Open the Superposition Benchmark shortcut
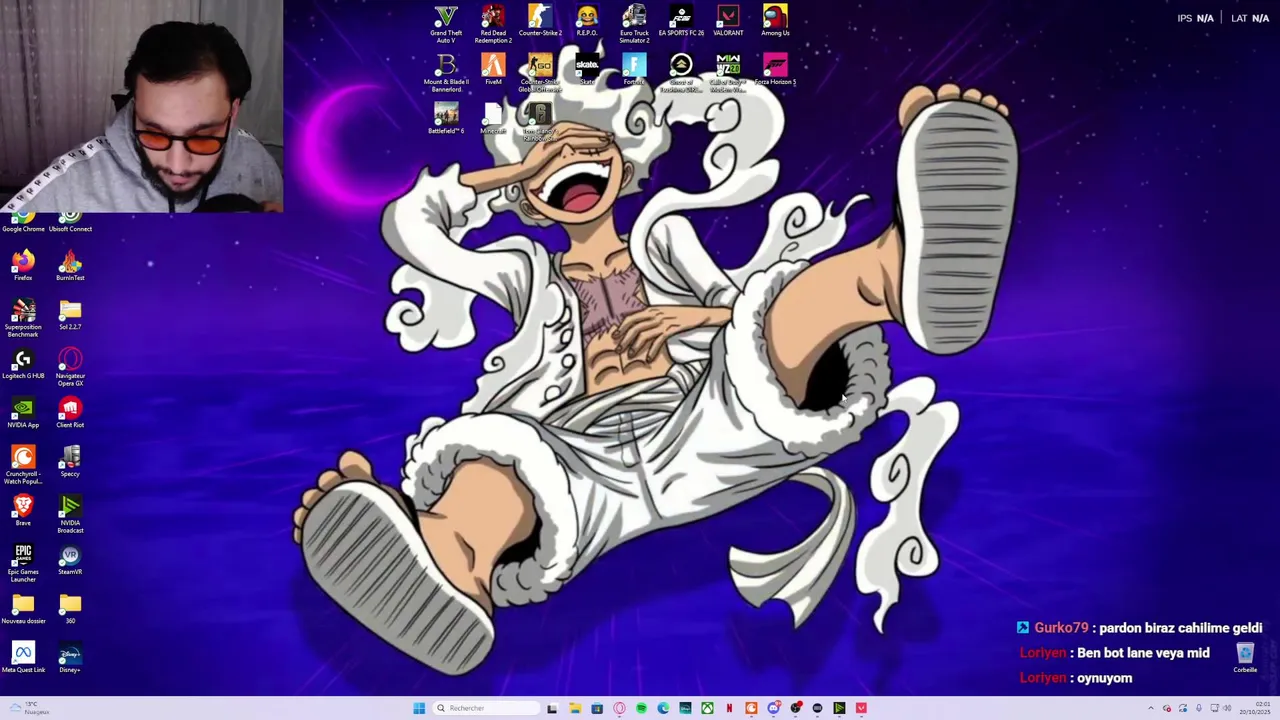 tap(23, 319)
